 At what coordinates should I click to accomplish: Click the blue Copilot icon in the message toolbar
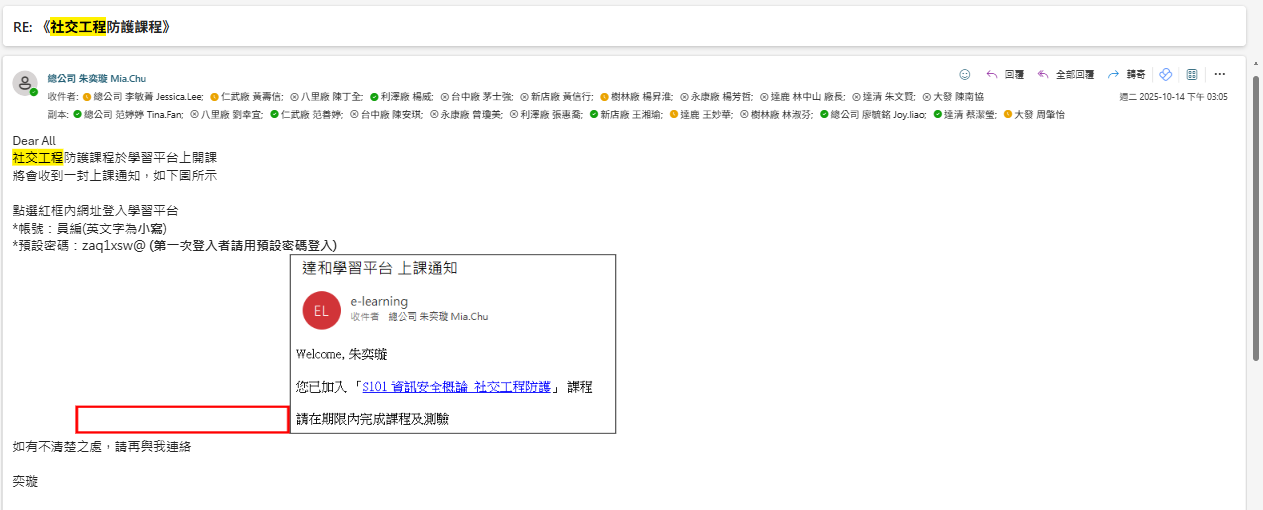pyautogui.click(x=1165, y=74)
